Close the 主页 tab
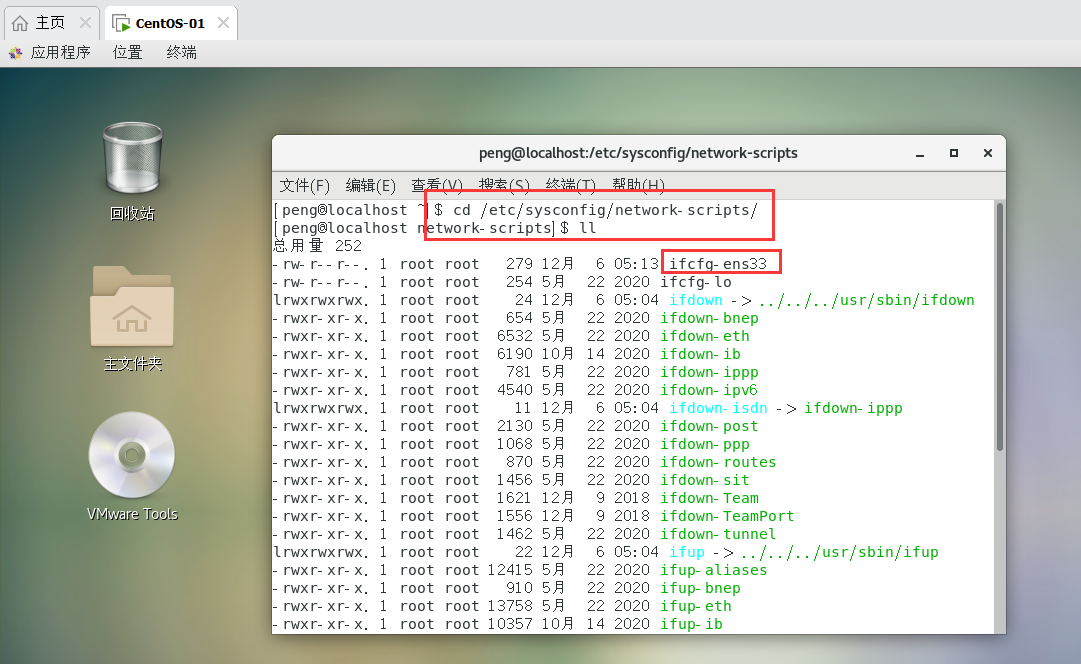1081x664 pixels. [x=85, y=23]
